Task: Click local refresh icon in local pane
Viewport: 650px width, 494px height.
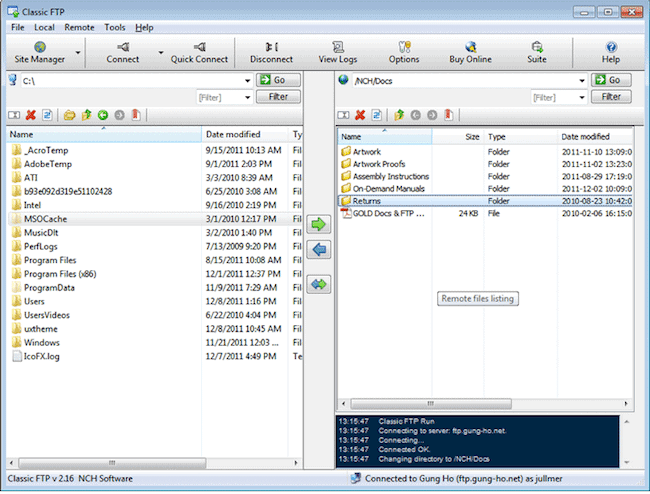Action: [47, 115]
